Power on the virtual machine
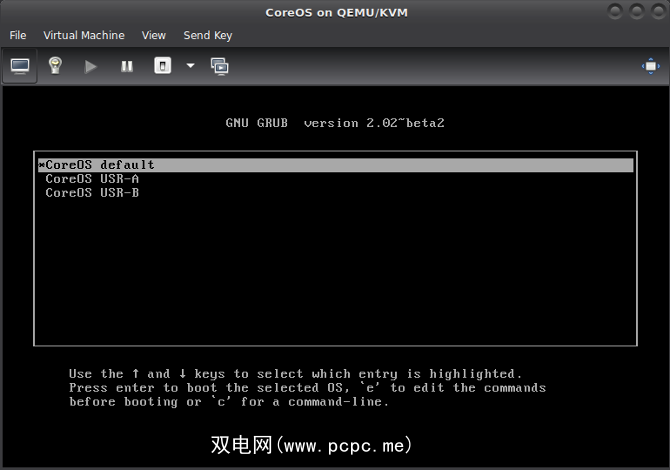The height and width of the screenshot is (470, 670). [91, 67]
